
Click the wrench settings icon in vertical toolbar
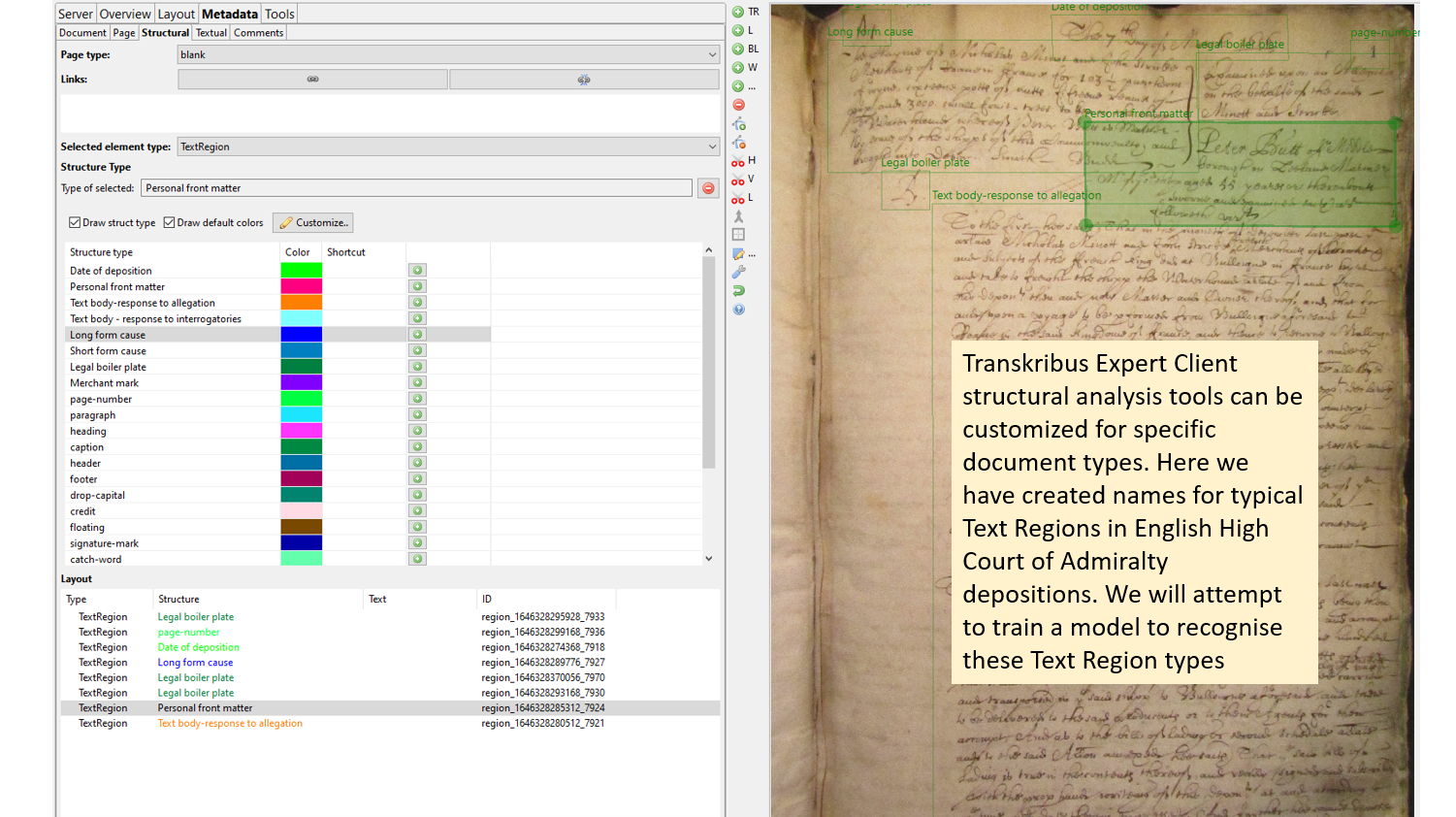(738, 272)
